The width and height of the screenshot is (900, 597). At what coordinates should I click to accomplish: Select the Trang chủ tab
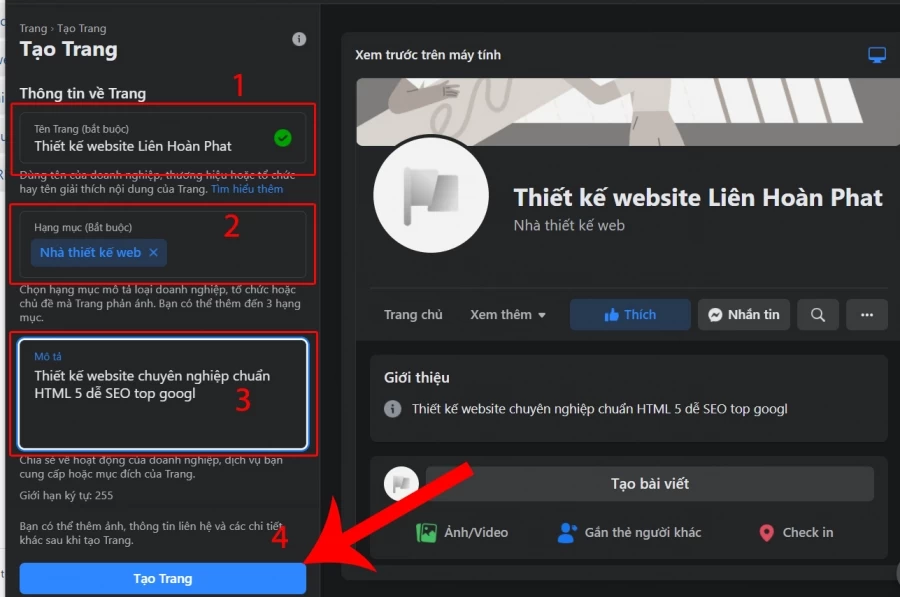click(413, 315)
